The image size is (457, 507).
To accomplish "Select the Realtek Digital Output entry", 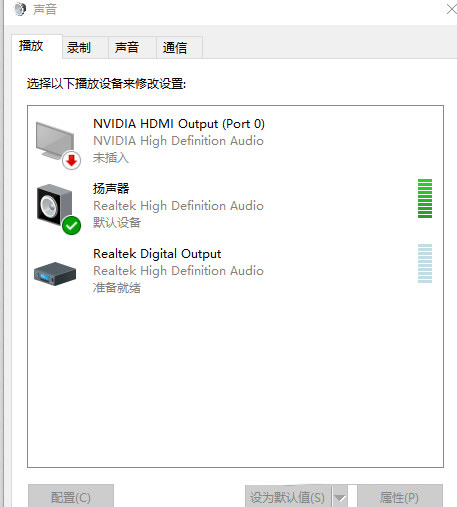I will pyautogui.click(x=235, y=270).
